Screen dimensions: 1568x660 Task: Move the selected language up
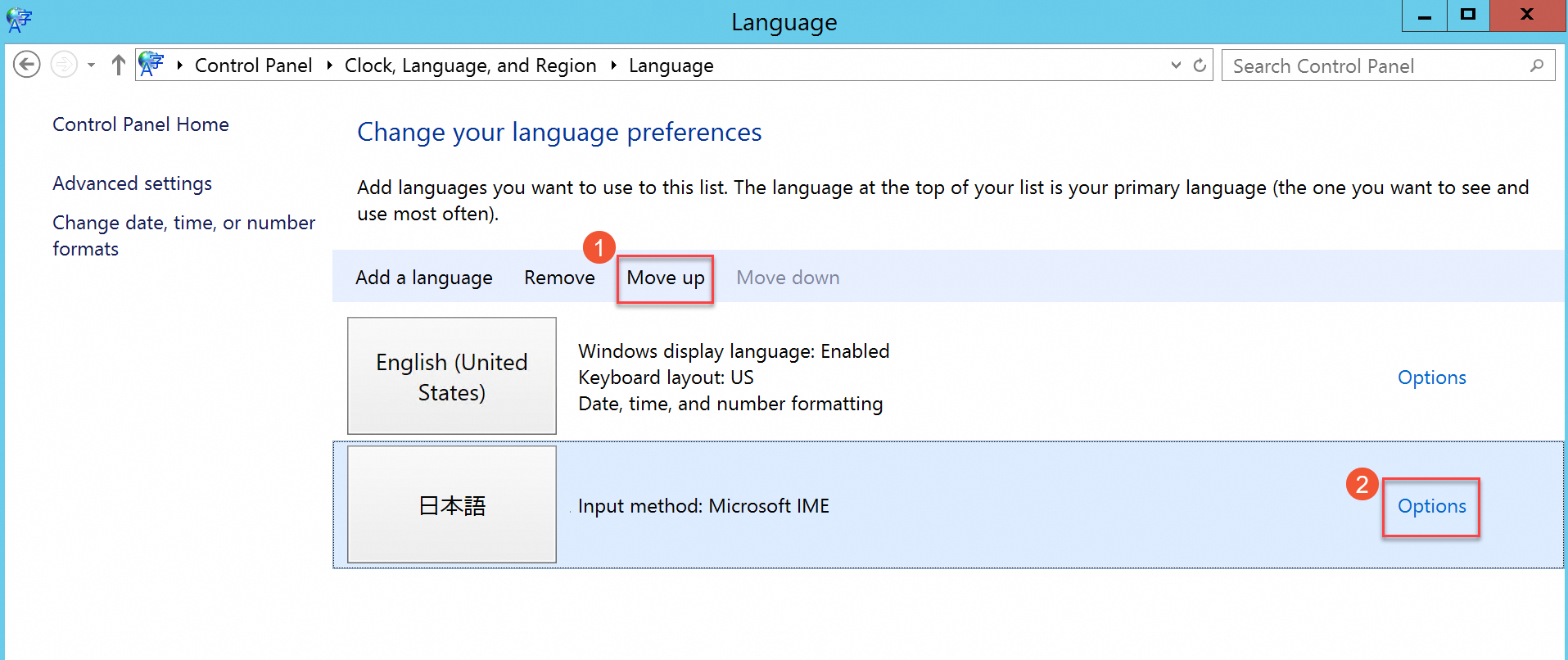pyautogui.click(x=666, y=278)
